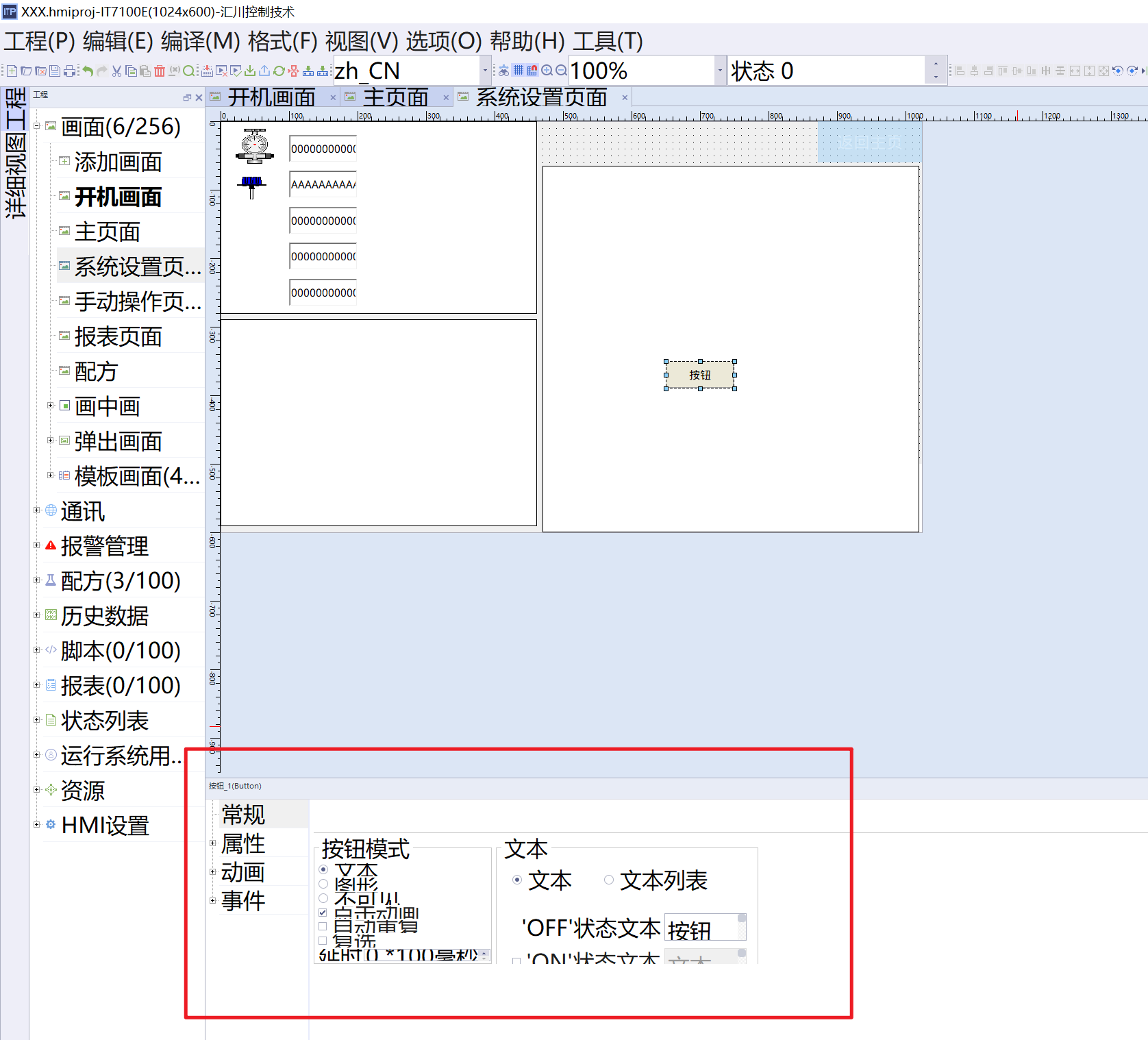The height and width of the screenshot is (1040, 1148).
Task: Toggle the blue grid display icon
Action: point(519,70)
